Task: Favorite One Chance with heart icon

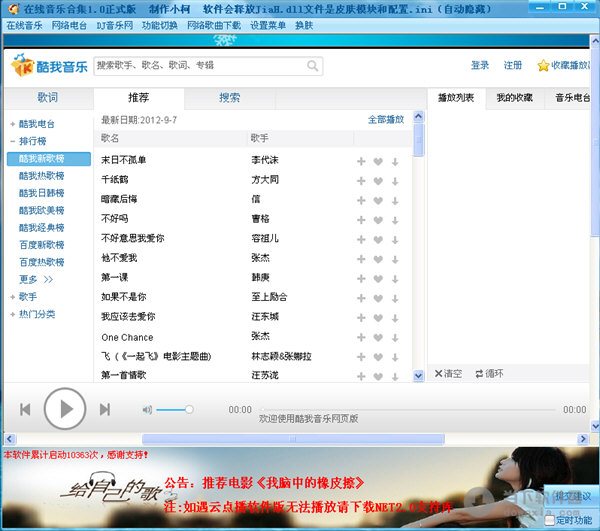Action: (x=378, y=337)
